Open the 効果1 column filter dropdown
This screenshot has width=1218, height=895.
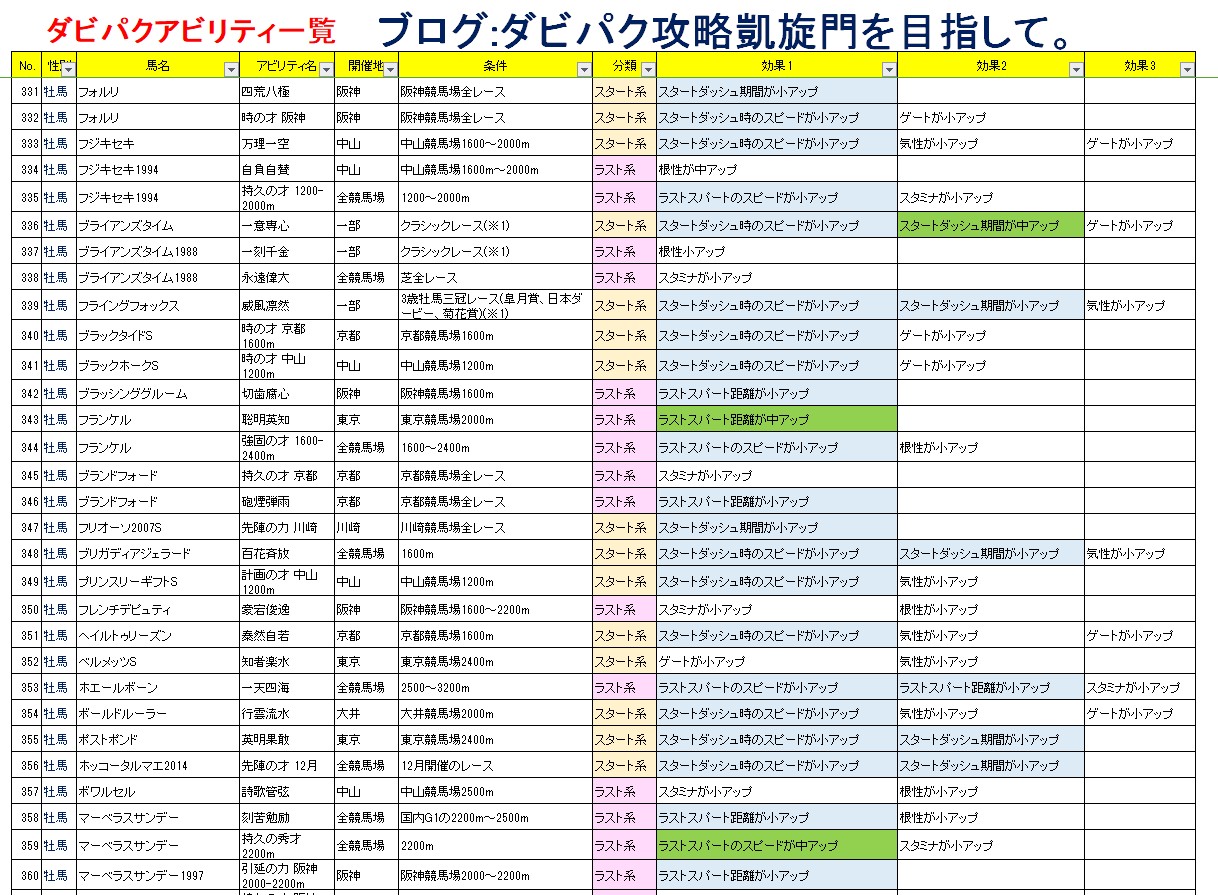889,69
